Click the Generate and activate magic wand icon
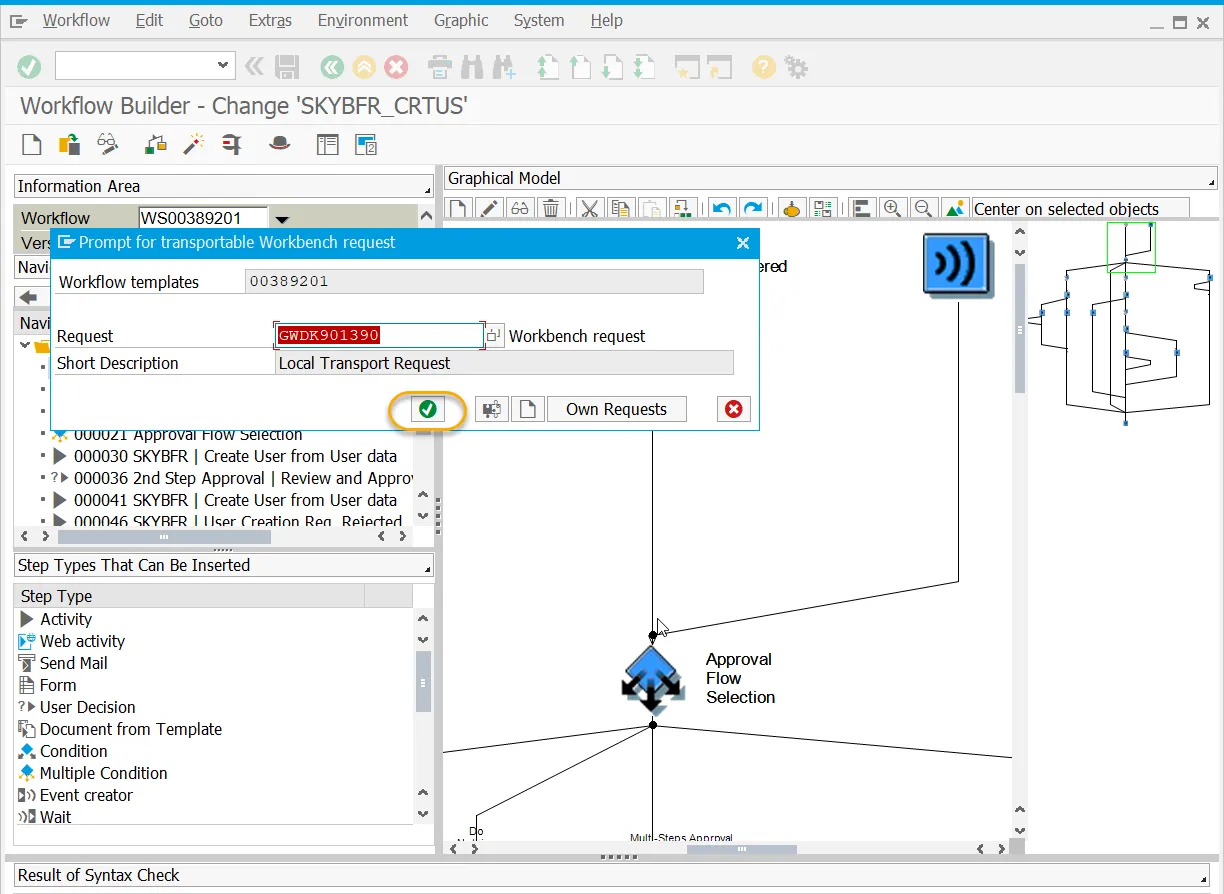1224x894 pixels. pos(193,144)
